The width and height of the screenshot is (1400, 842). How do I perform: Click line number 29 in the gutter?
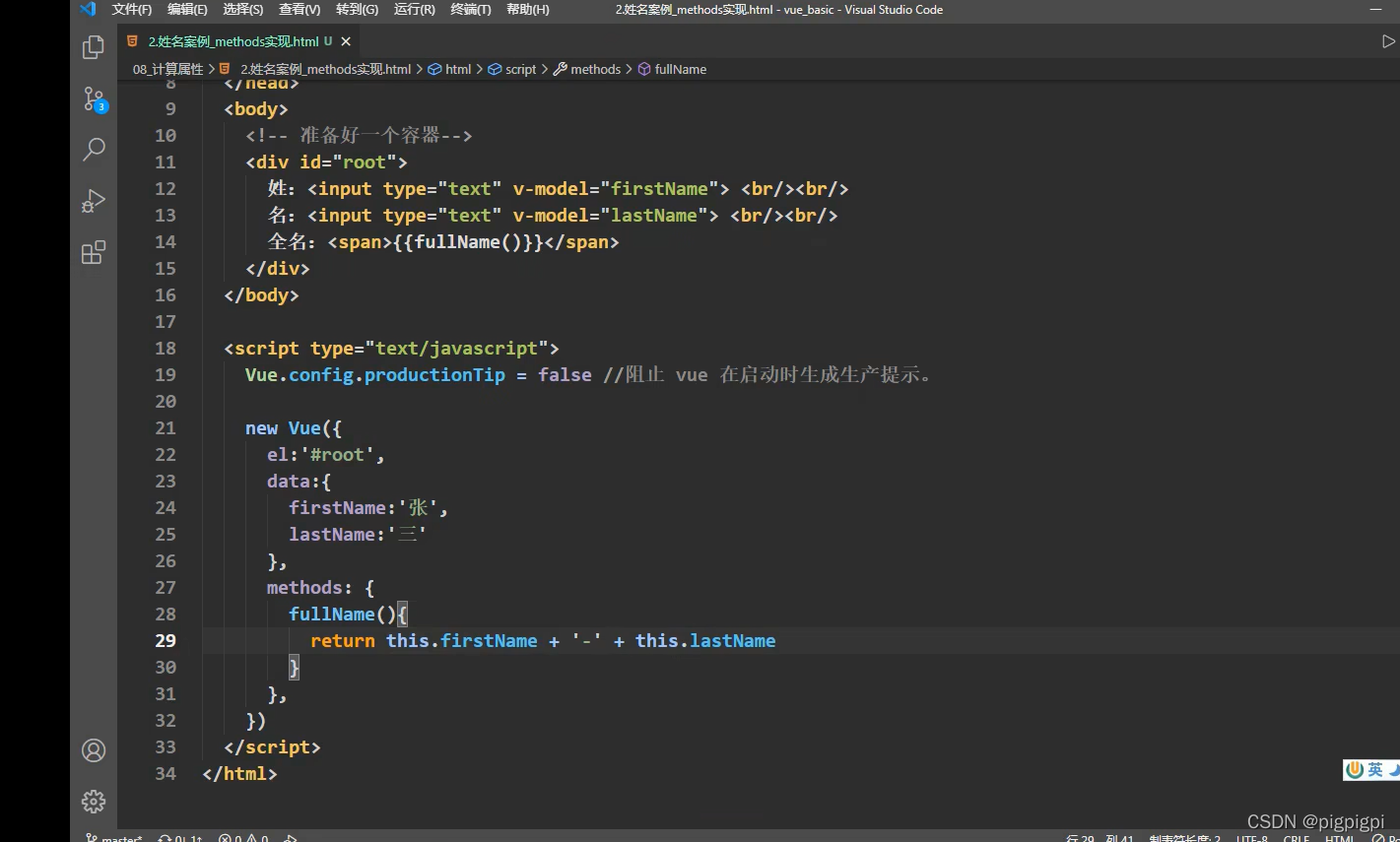pos(166,640)
